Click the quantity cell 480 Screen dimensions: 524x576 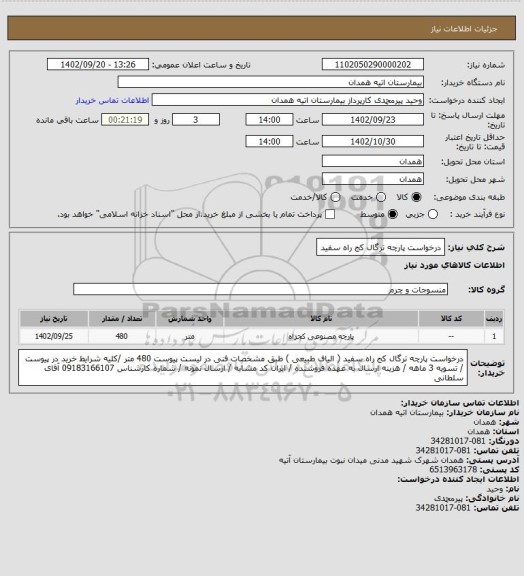[x=122, y=336]
